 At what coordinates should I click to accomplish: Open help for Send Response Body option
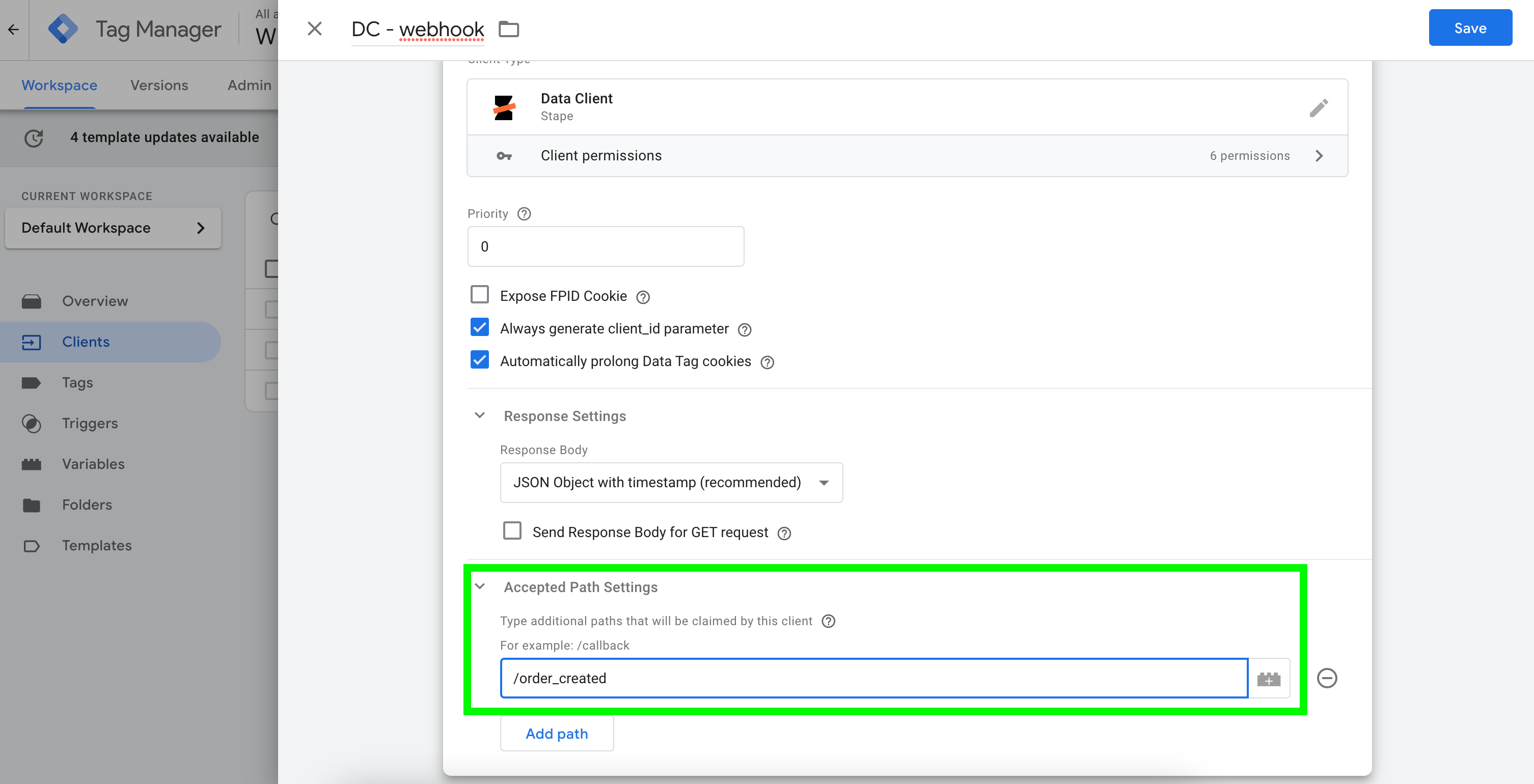(784, 533)
